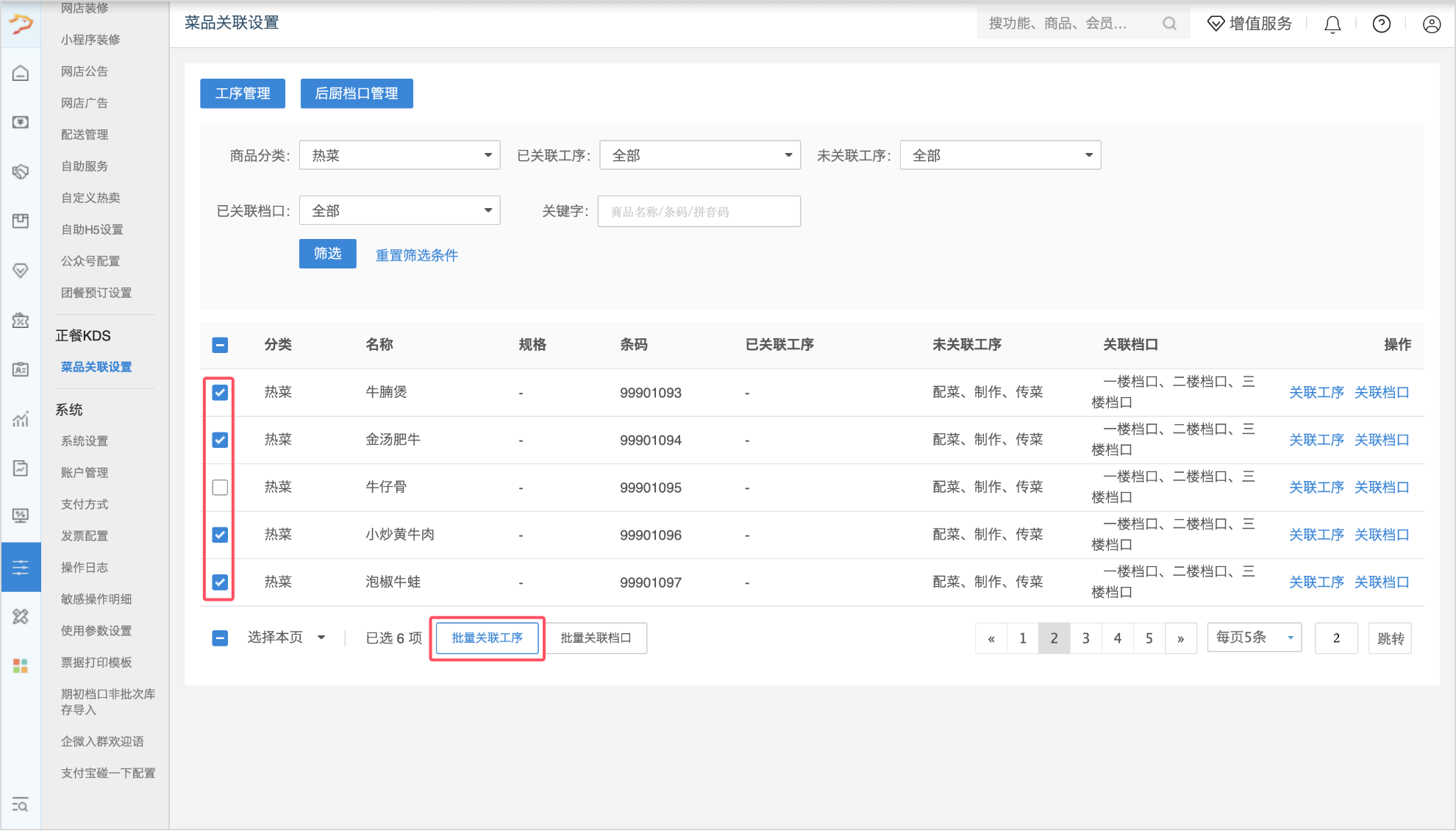This screenshot has width=1456, height=831.
Task: Focus the page number jump input
Action: 1336,638
